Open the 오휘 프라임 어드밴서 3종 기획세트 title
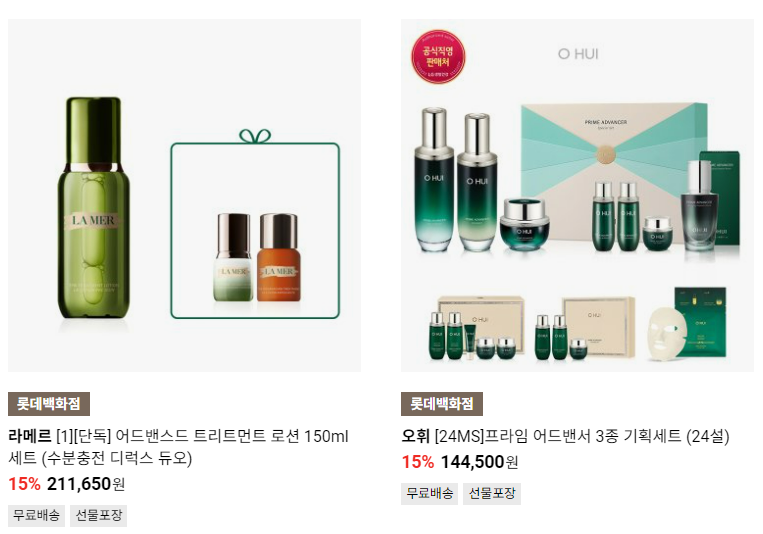Screen dimensions: 763x534 tap(565, 436)
